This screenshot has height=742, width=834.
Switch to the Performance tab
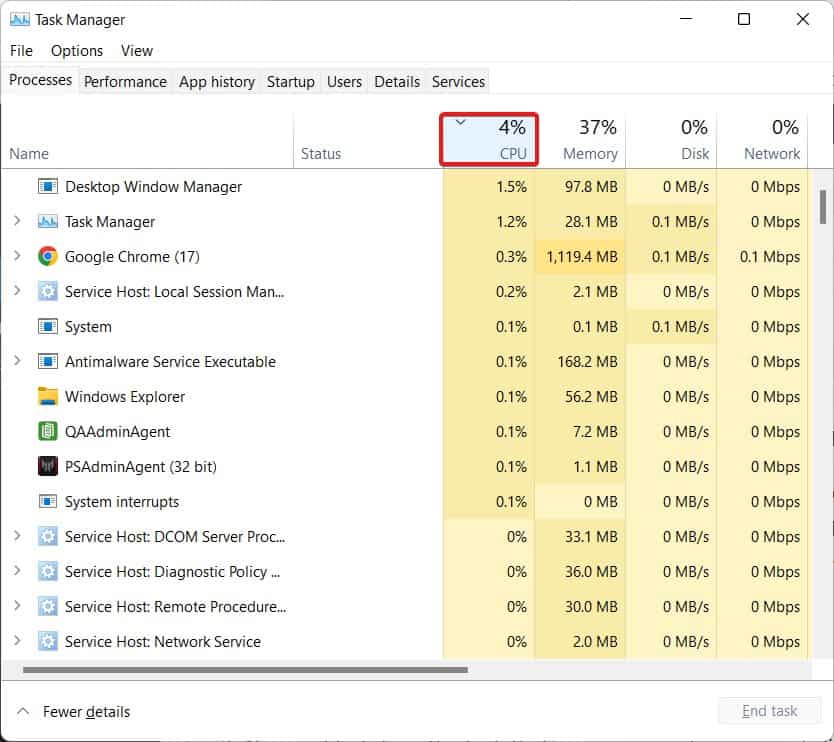coord(125,82)
